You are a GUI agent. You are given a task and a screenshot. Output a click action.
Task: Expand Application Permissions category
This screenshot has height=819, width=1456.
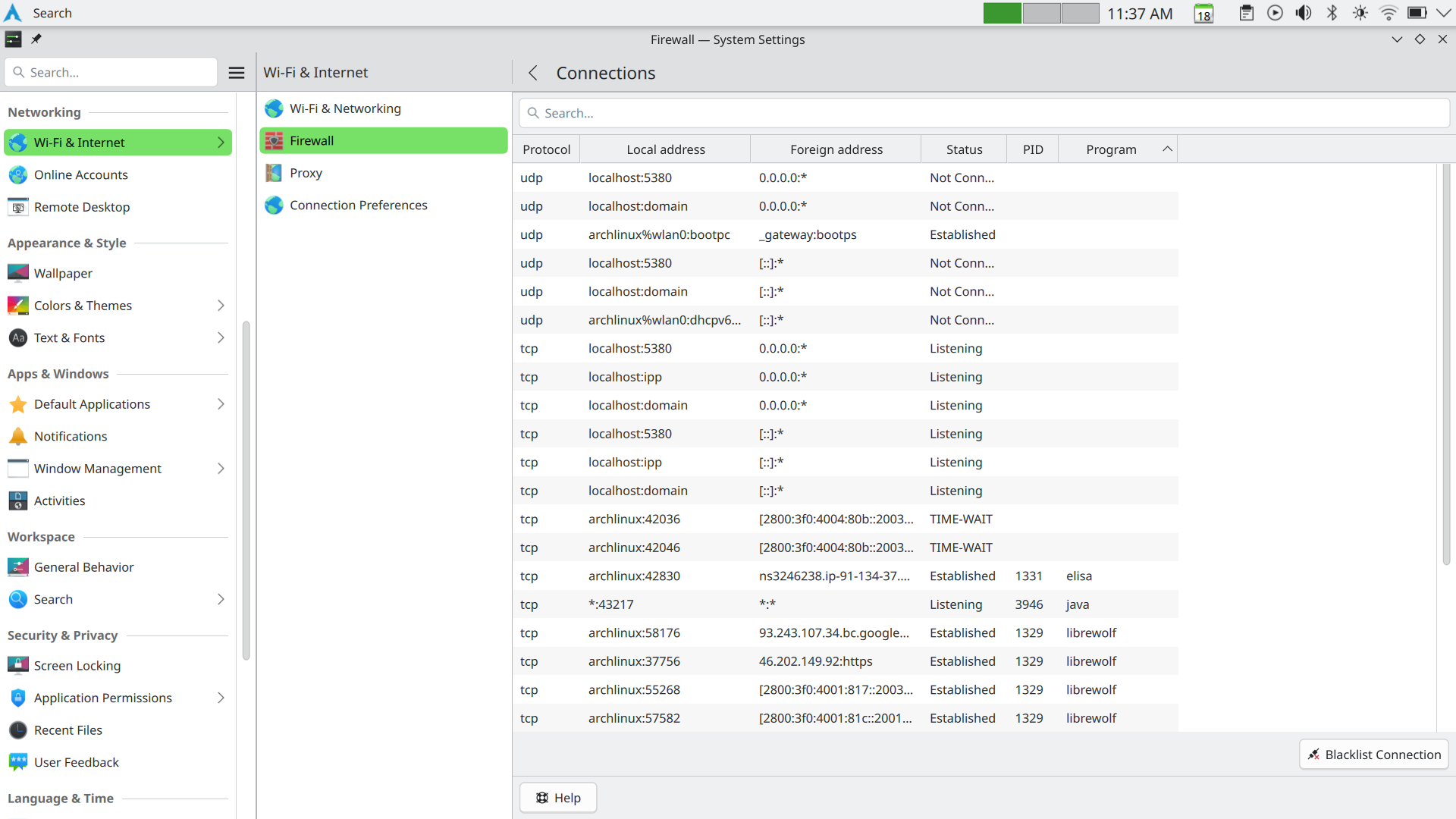tap(221, 698)
